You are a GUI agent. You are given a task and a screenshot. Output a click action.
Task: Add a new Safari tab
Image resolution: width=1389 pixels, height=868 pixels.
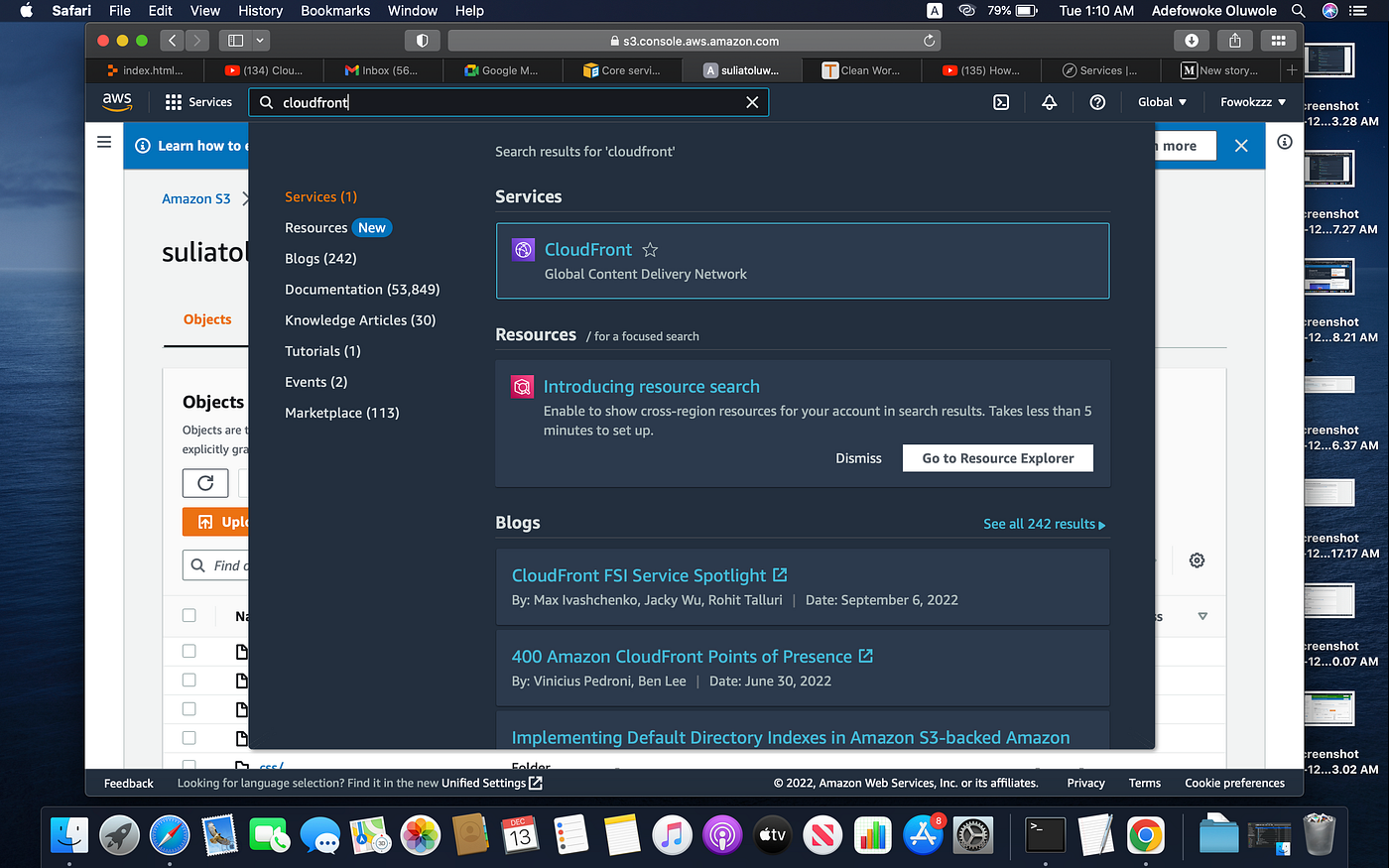[1292, 70]
